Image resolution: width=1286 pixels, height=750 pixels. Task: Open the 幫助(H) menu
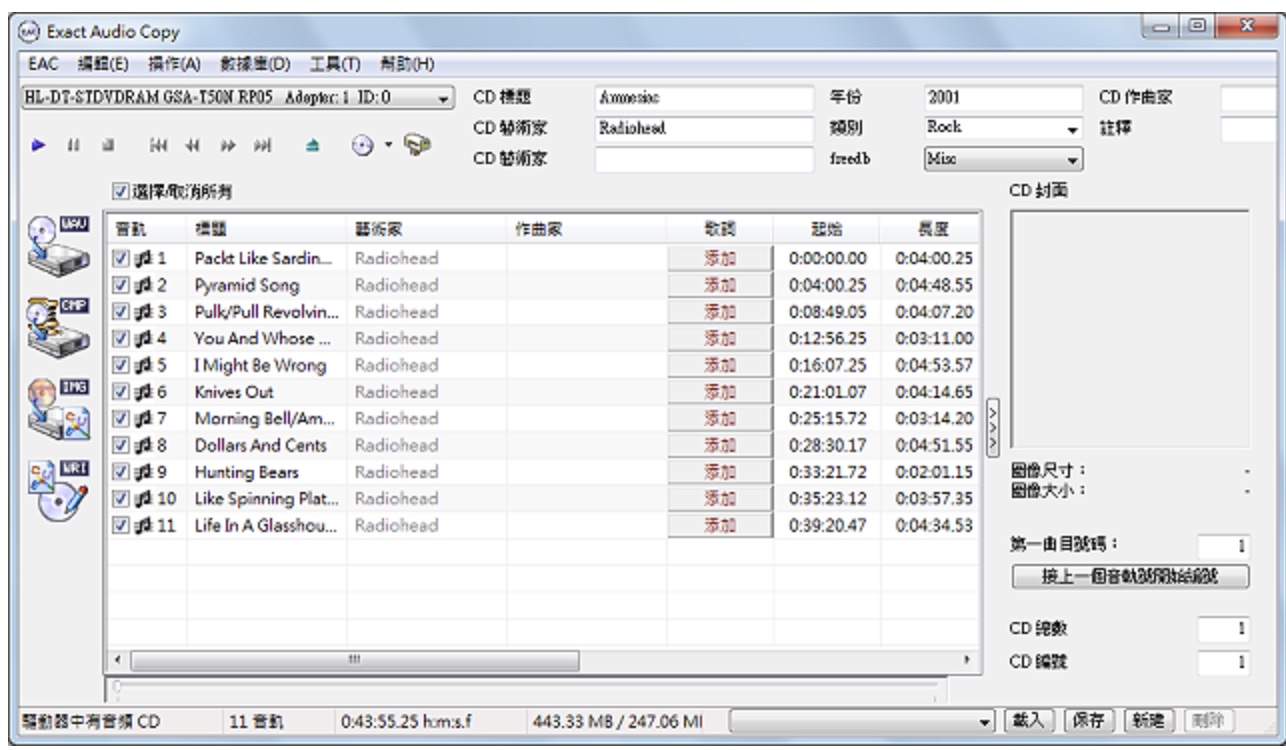406,65
